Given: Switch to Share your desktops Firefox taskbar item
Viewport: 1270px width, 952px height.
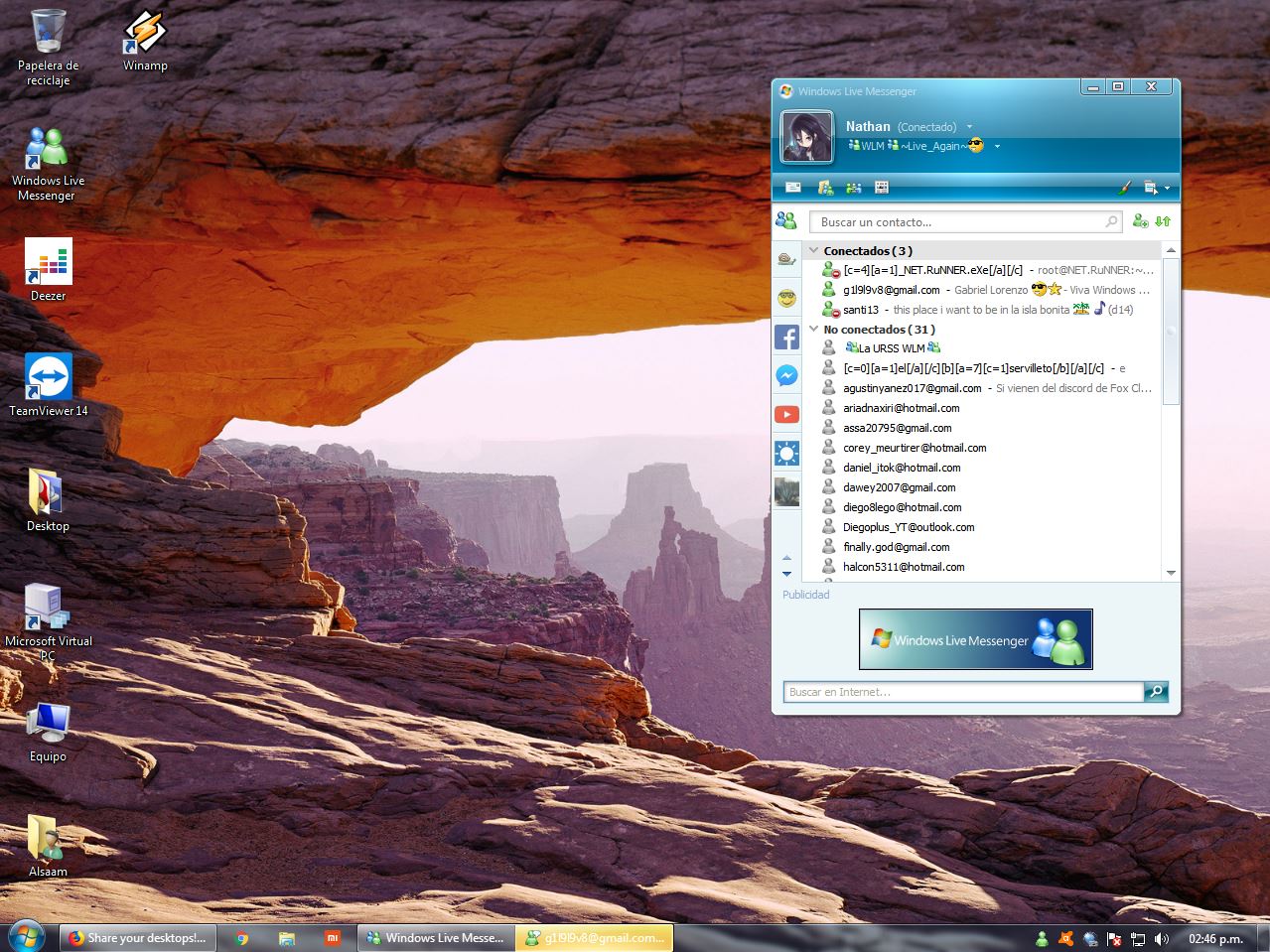Looking at the screenshot, I should [137, 937].
